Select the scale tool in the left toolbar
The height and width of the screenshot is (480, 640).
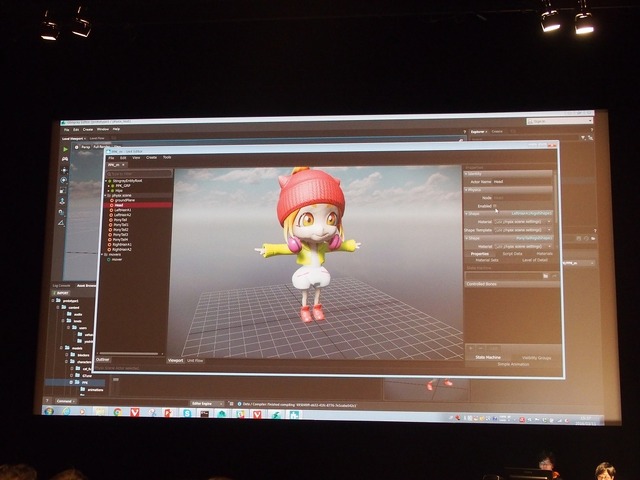(x=63, y=191)
